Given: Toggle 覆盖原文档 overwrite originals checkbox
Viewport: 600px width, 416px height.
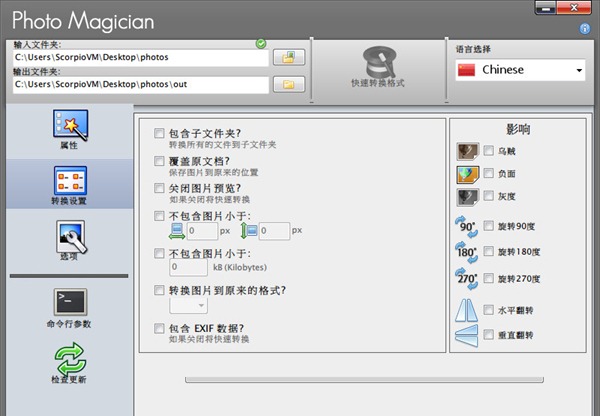Looking at the screenshot, I should click(159, 161).
